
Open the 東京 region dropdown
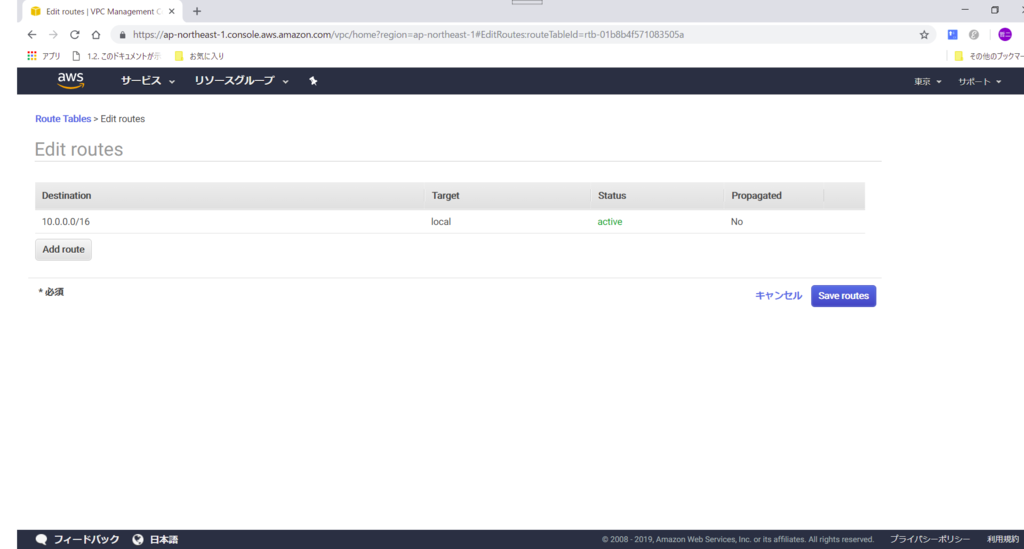pyautogui.click(x=927, y=82)
